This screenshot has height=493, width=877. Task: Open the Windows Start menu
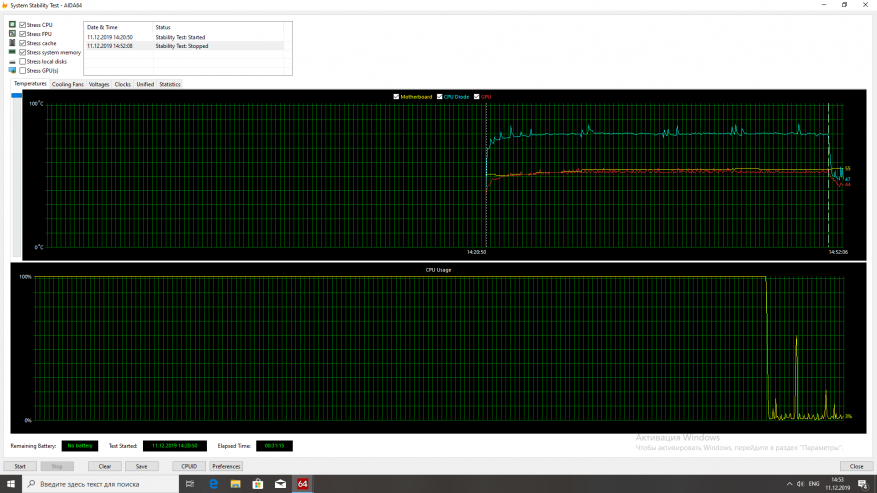click(11, 484)
